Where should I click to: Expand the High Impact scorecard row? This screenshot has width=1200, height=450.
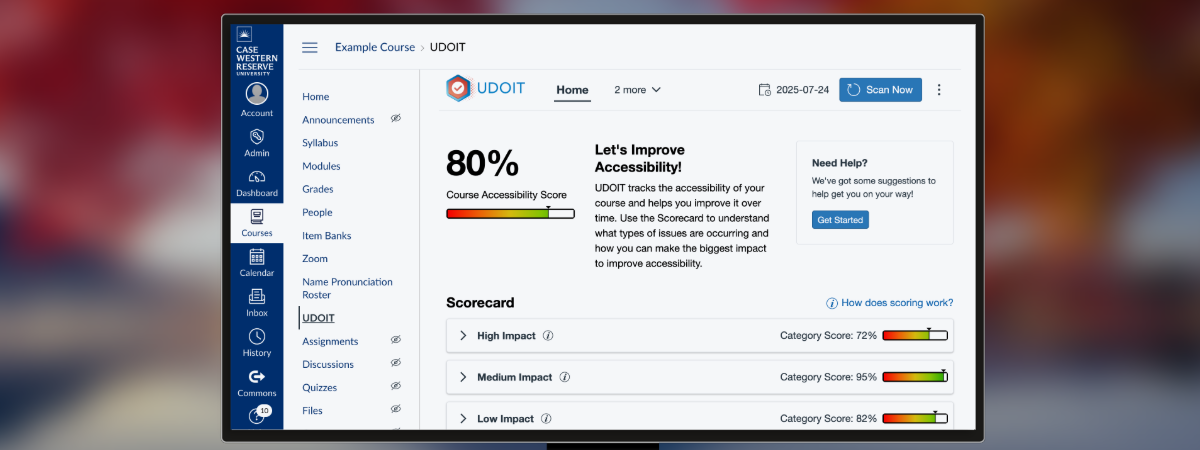point(699,336)
